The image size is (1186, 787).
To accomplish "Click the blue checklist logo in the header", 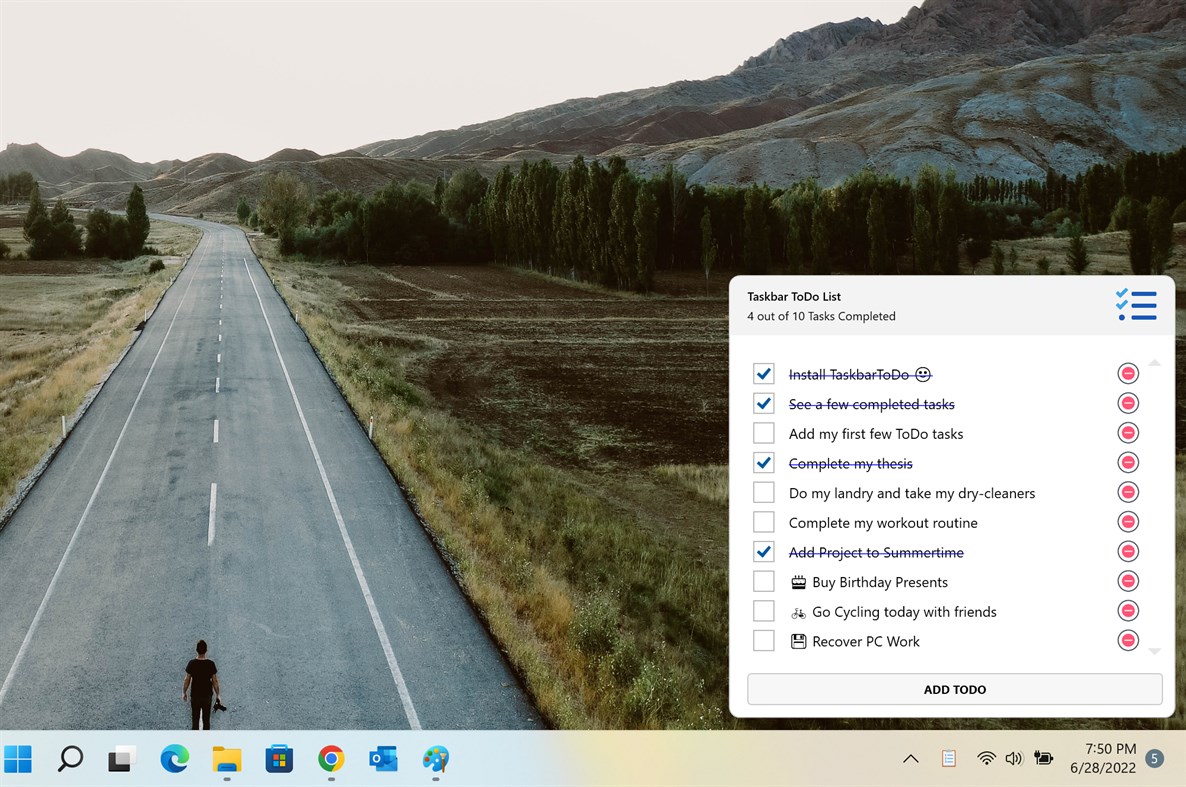I will tap(1137, 305).
